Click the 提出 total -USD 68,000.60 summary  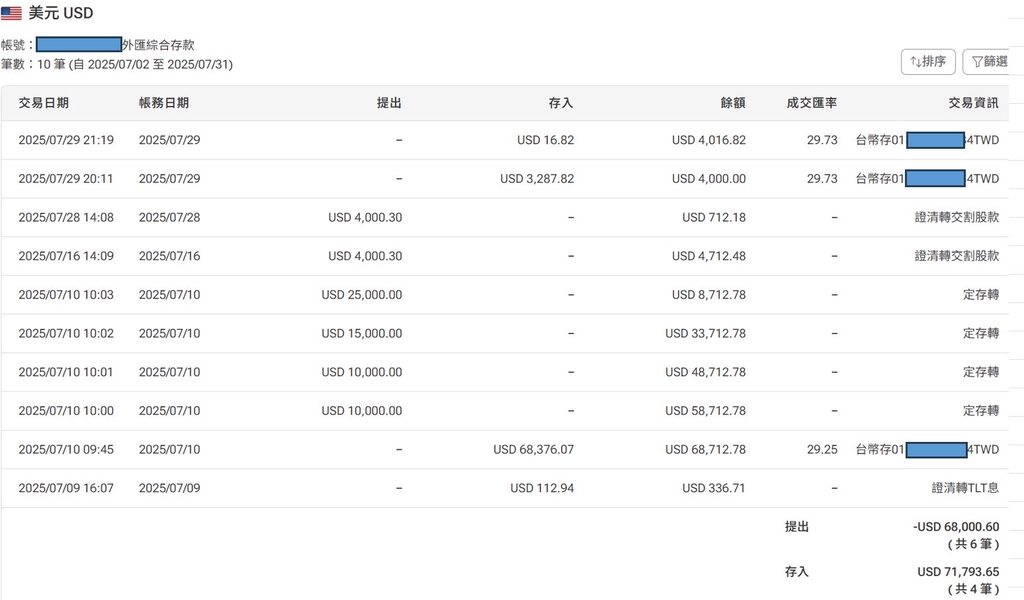pyautogui.click(x=957, y=527)
